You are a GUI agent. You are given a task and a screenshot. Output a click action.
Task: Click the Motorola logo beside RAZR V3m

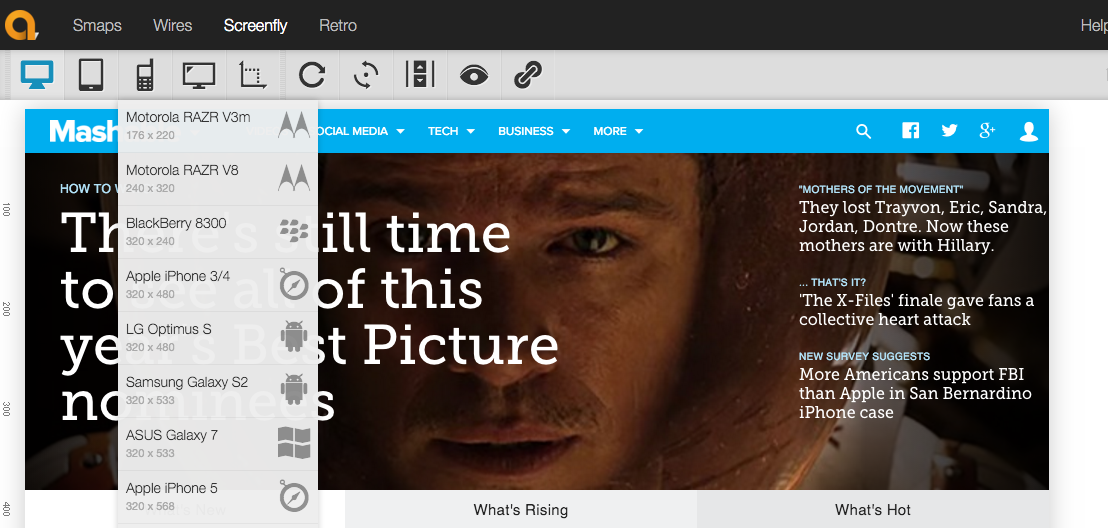(x=294, y=124)
